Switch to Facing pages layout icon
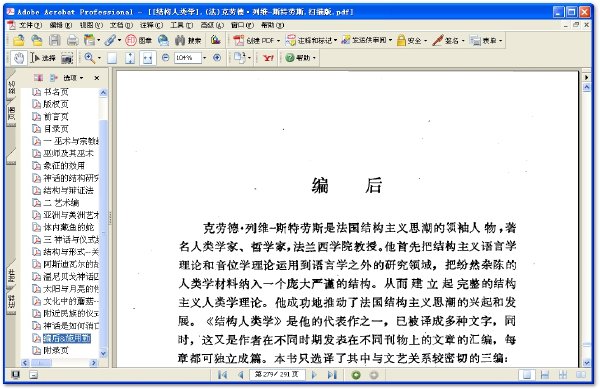600x390 pixels. (x=581, y=375)
